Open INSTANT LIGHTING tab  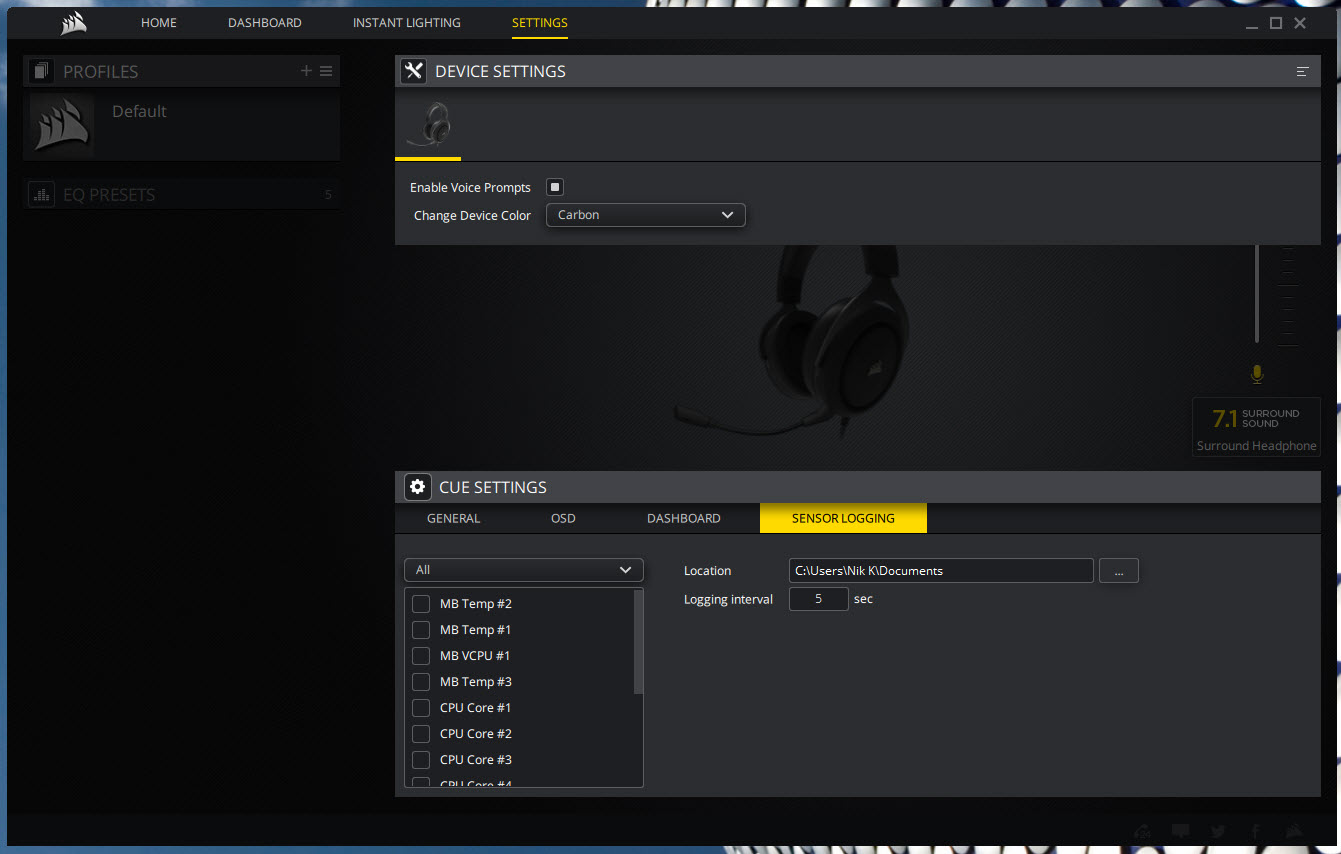pos(407,23)
